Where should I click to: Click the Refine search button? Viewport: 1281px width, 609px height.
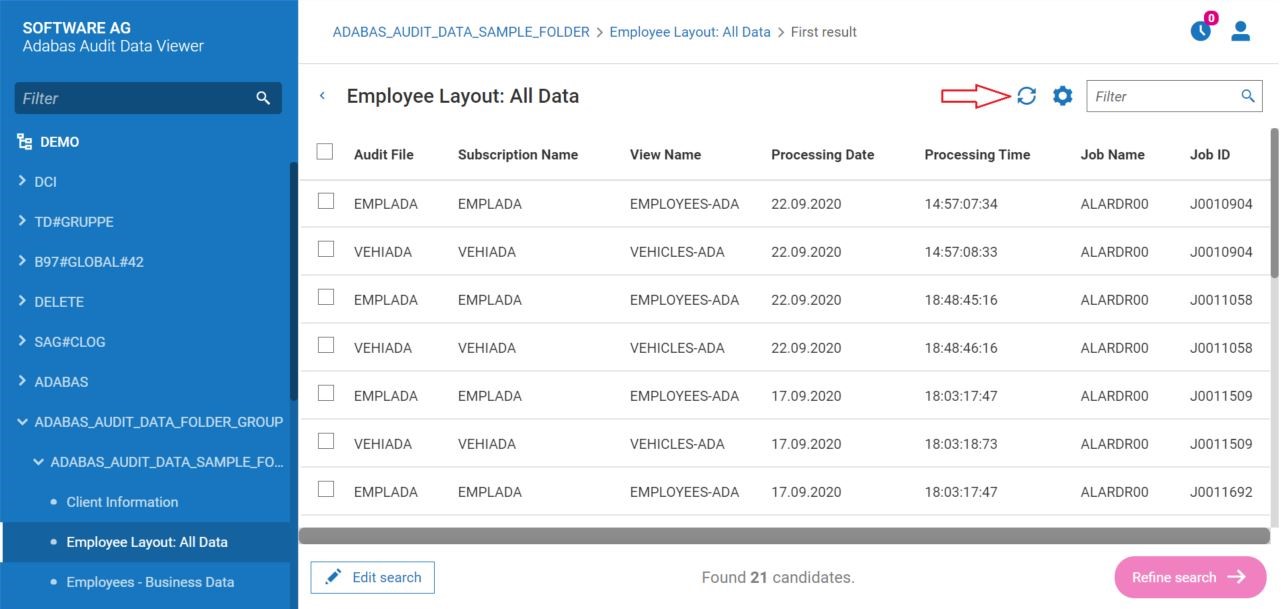pyautogui.click(x=1190, y=577)
